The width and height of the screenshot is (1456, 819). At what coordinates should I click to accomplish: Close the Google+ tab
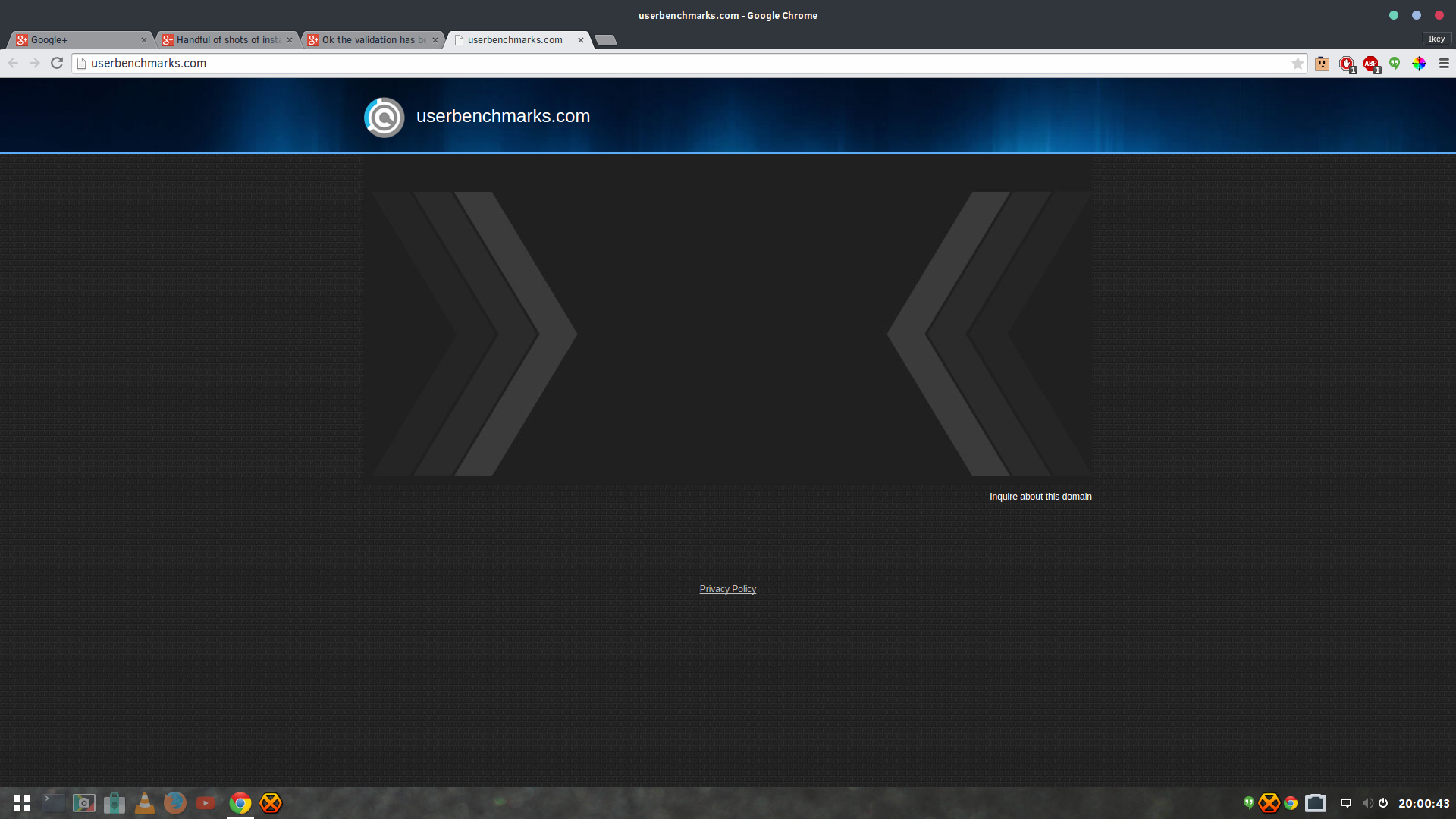pyautogui.click(x=144, y=40)
